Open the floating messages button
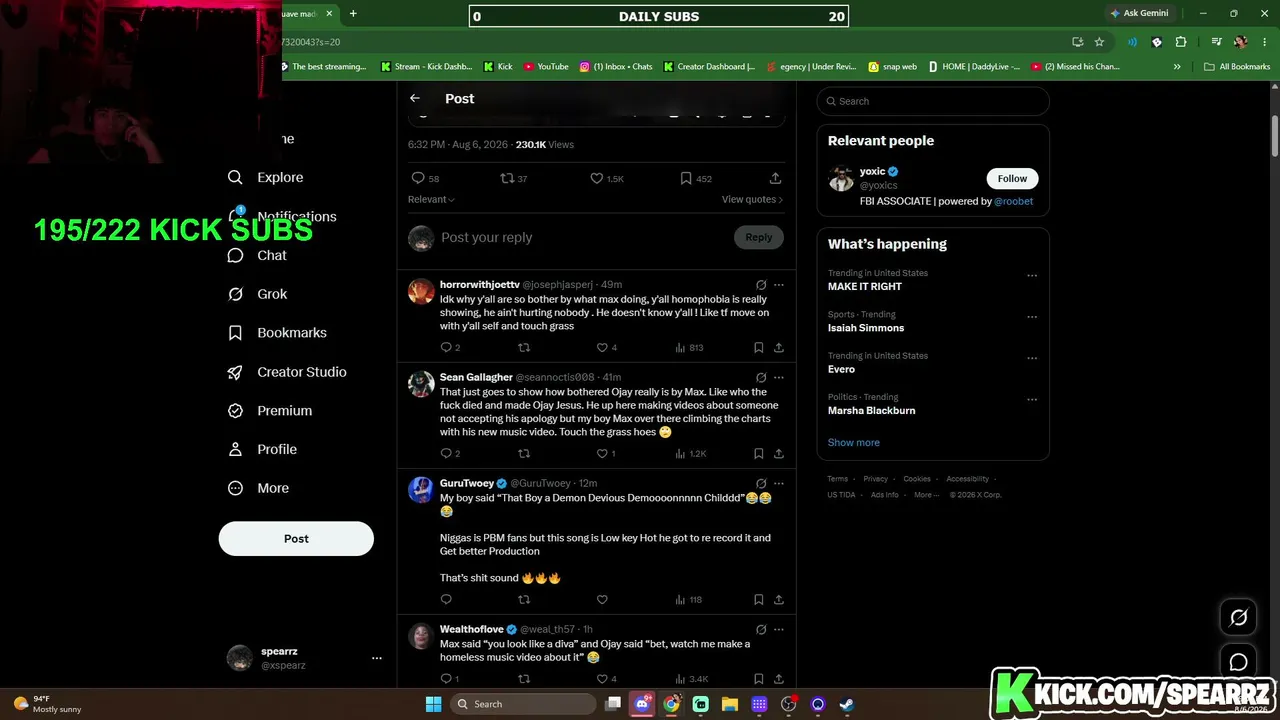The width and height of the screenshot is (1280, 720). 1238,662
